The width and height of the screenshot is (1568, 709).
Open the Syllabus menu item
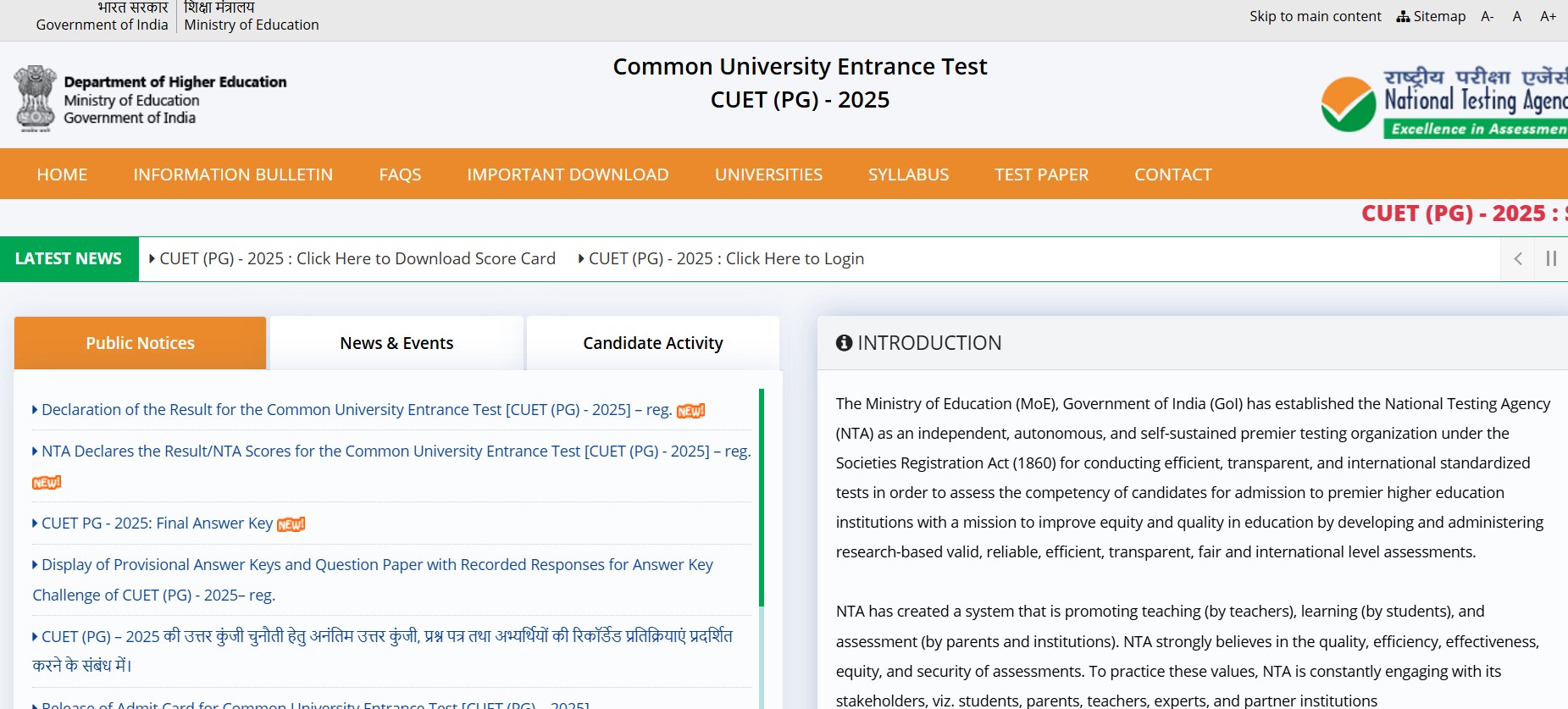[x=908, y=174]
